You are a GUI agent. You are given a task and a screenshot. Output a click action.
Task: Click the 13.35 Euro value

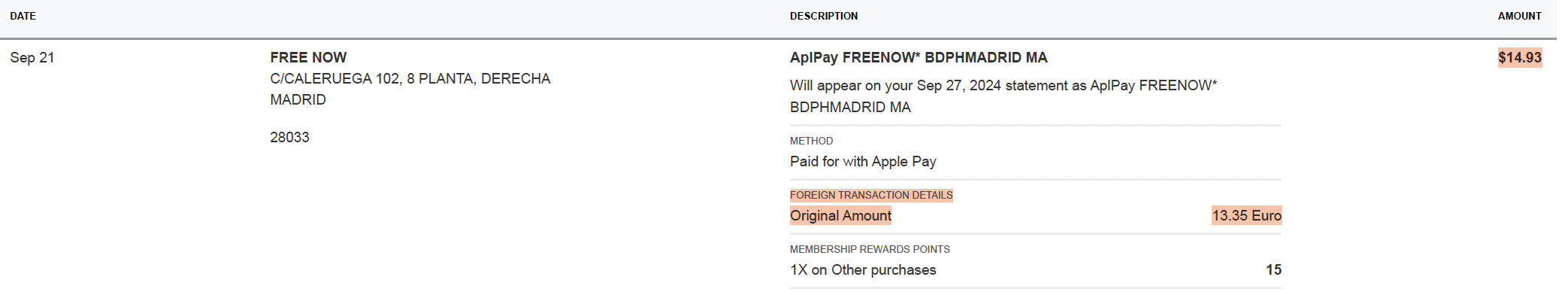tap(1246, 216)
